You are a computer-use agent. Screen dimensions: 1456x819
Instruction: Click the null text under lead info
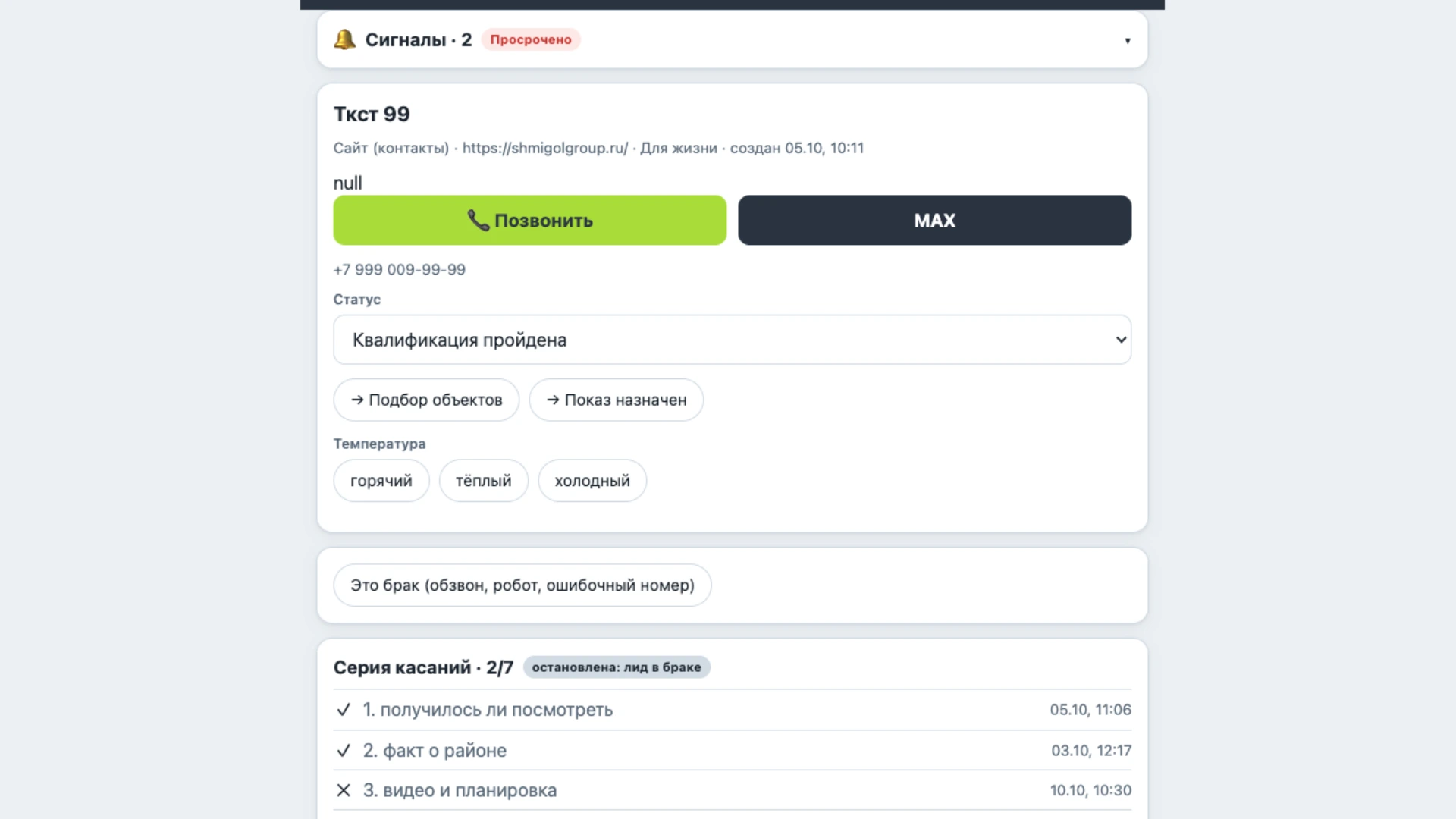(x=348, y=183)
